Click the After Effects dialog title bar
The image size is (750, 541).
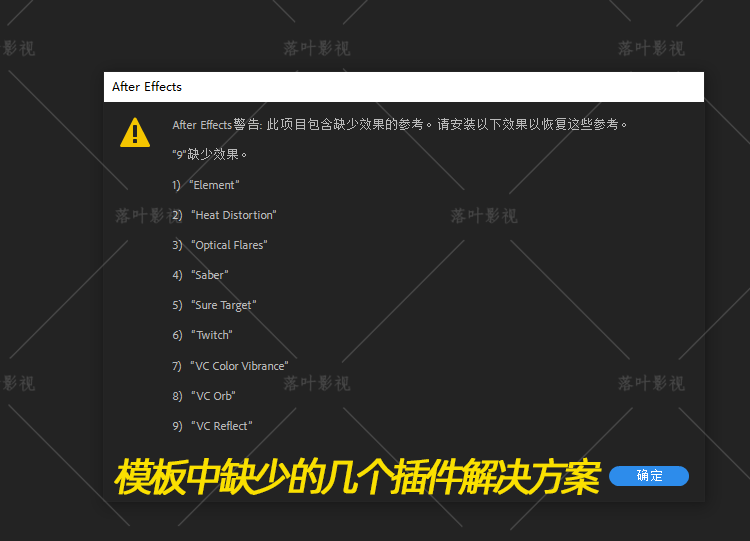(404, 87)
